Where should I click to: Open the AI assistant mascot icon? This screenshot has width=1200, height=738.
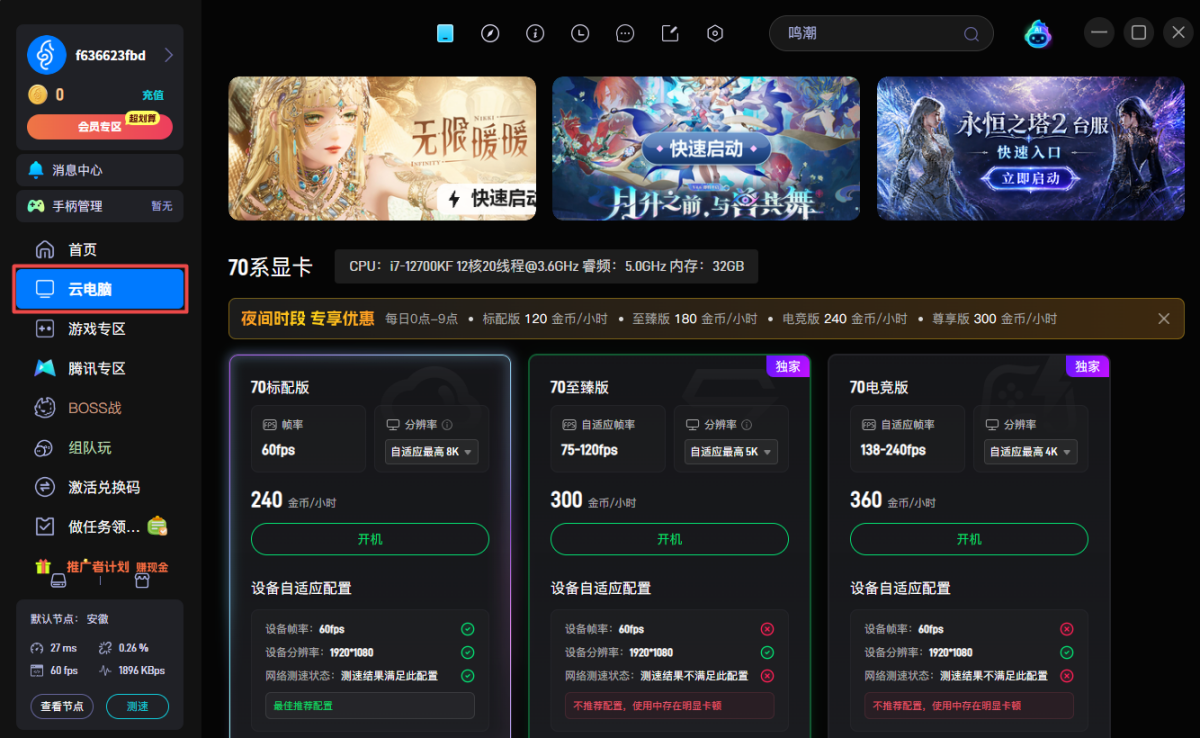tap(1038, 33)
